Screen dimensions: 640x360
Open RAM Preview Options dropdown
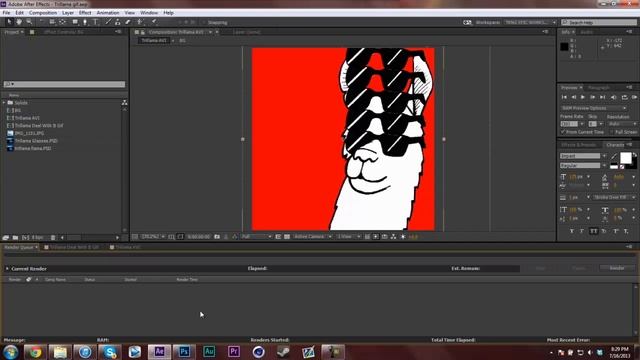[x=594, y=108]
